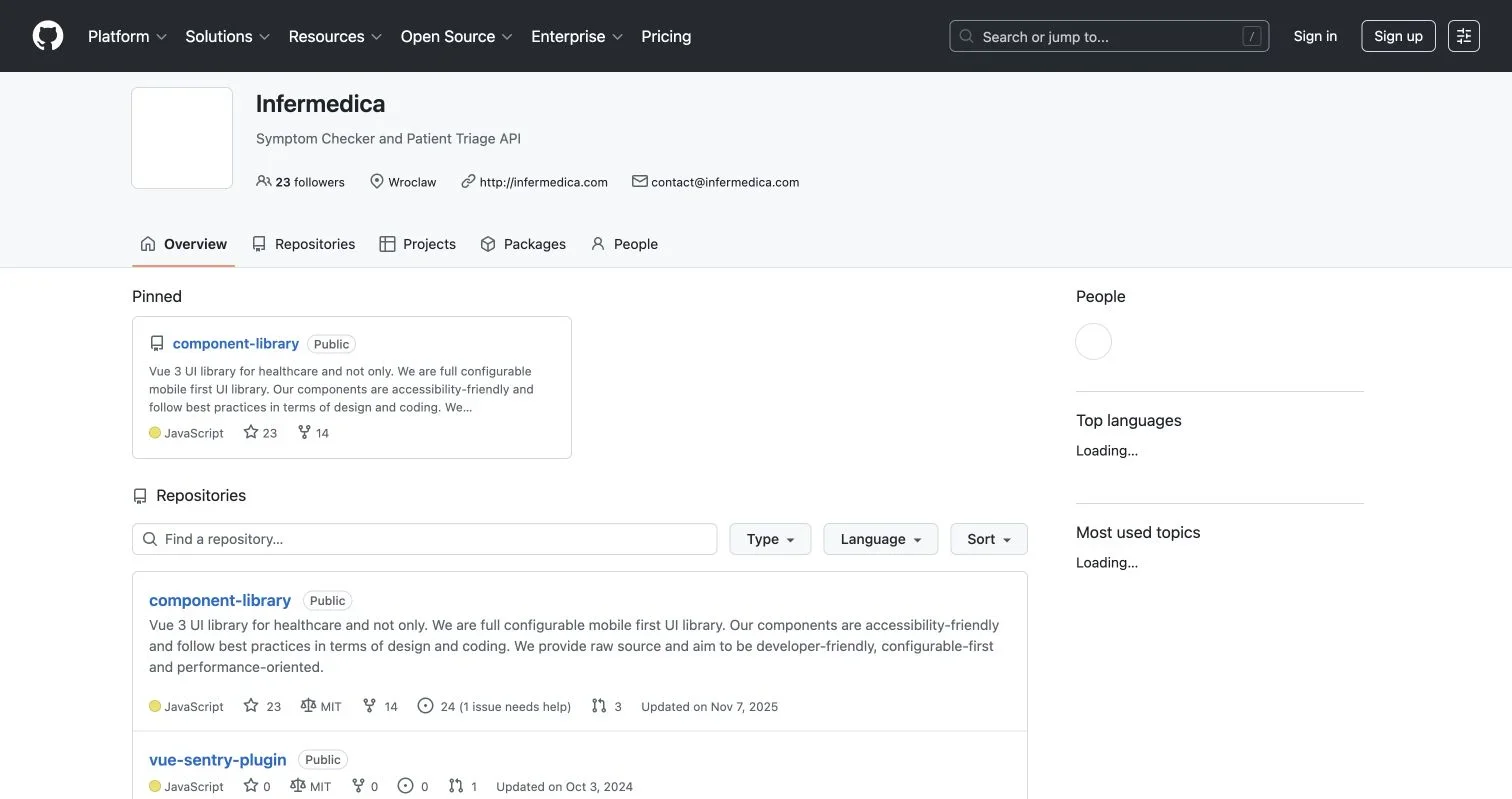Screen dimensions: 1512x799
Task: Click star count of component-library list row
Action: tap(274, 706)
